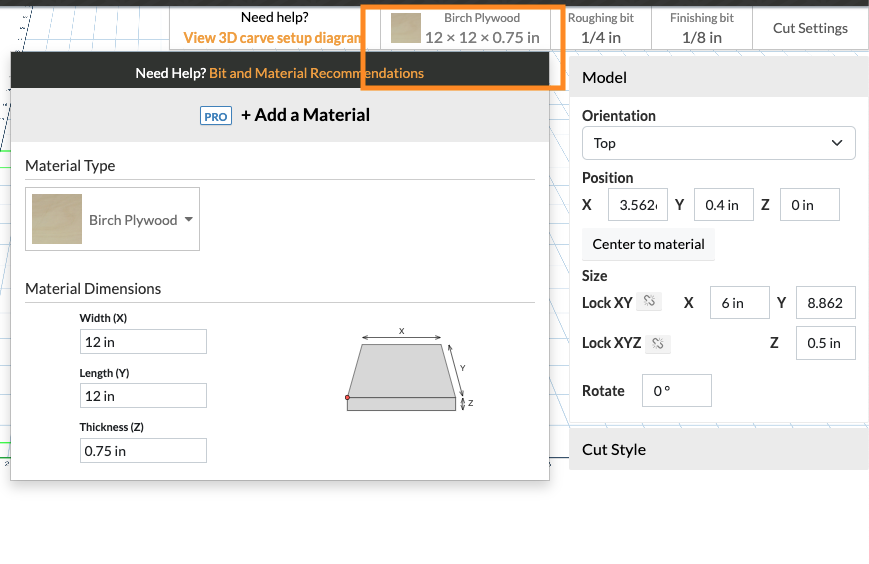
Task: Click Center to material button
Action: (x=648, y=244)
